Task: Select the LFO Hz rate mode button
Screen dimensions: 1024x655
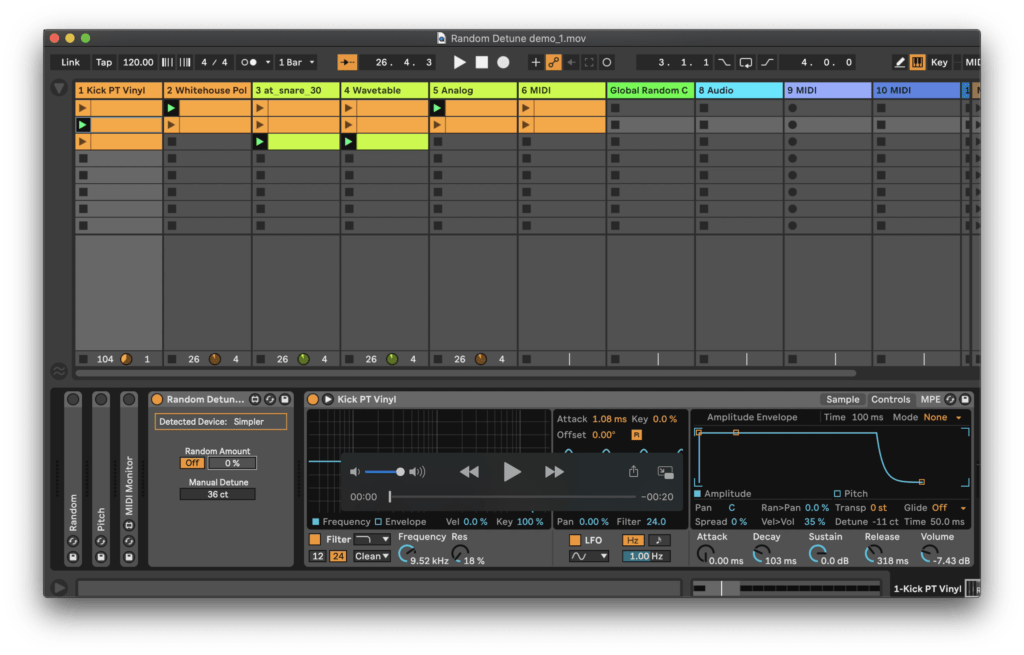Action: coord(632,540)
